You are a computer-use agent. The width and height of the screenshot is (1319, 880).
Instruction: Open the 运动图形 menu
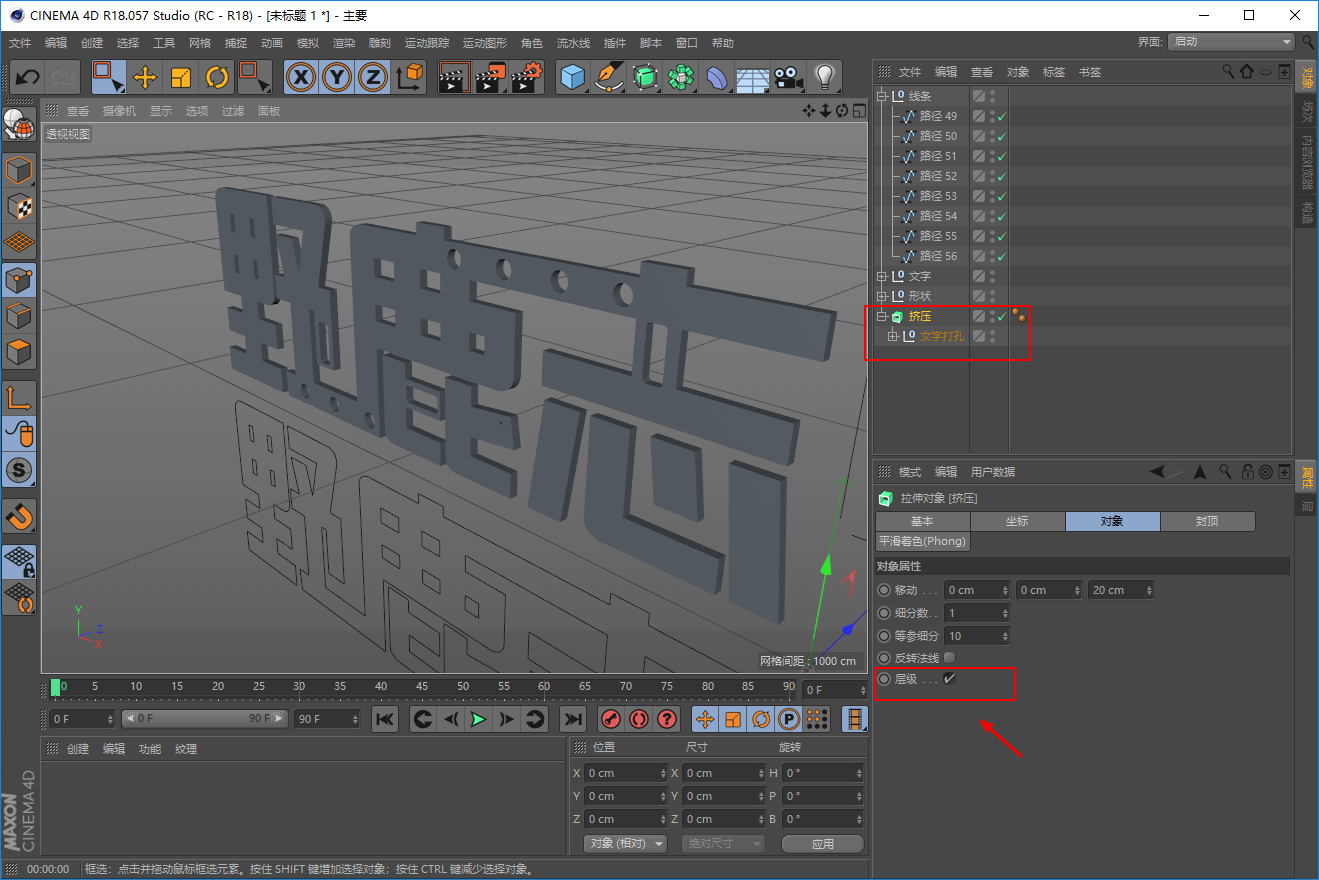(x=485, y=43)
